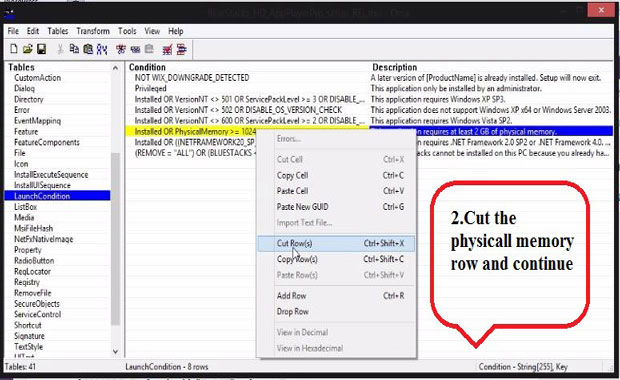Select the Directory table
Image resolution: width=620 pixels, height=380 pixels.
coord(28,99)
